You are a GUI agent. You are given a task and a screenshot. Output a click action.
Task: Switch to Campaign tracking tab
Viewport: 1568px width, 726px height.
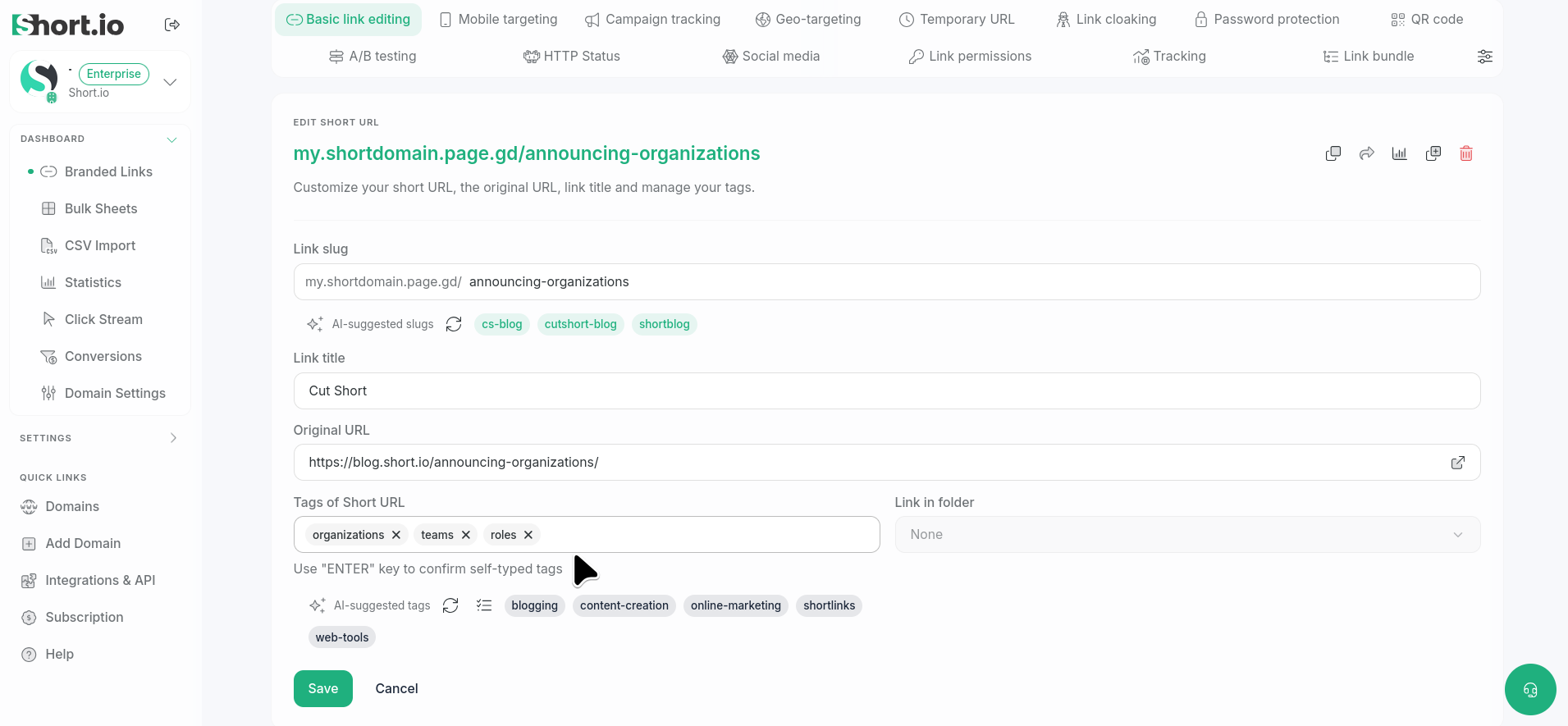652,20
